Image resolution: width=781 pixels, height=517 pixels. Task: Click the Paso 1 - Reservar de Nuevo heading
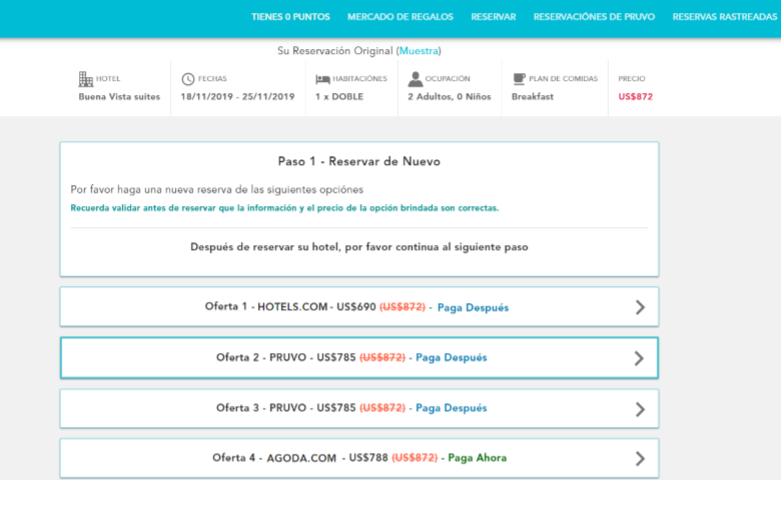coord(359,161)
